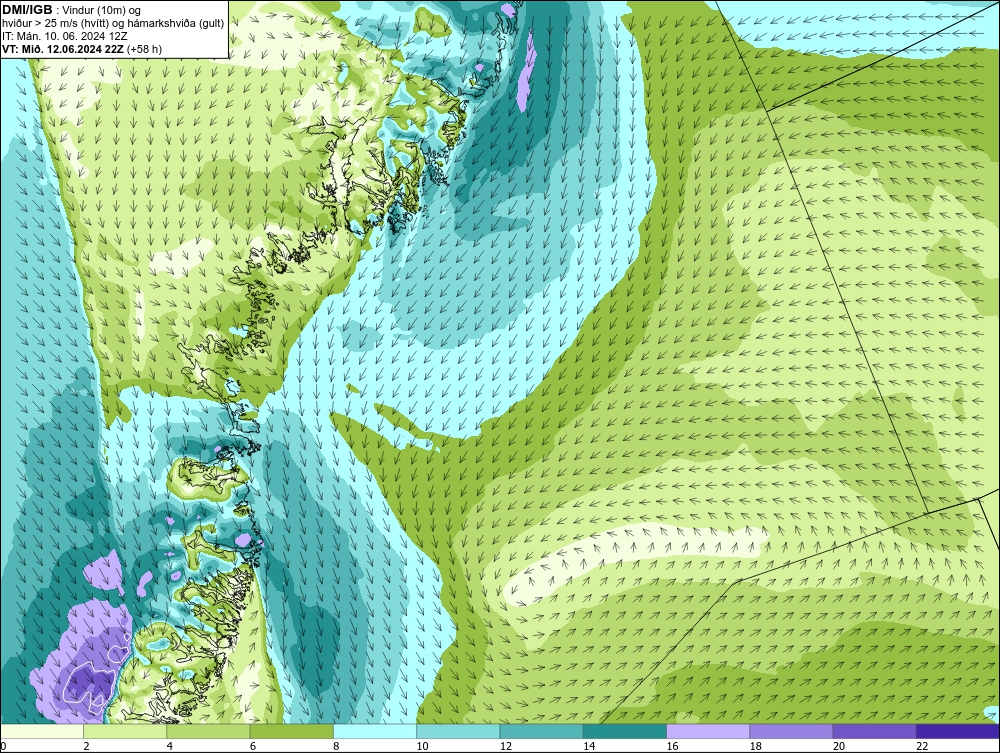Click the legend scale value 4

[170, 747]
